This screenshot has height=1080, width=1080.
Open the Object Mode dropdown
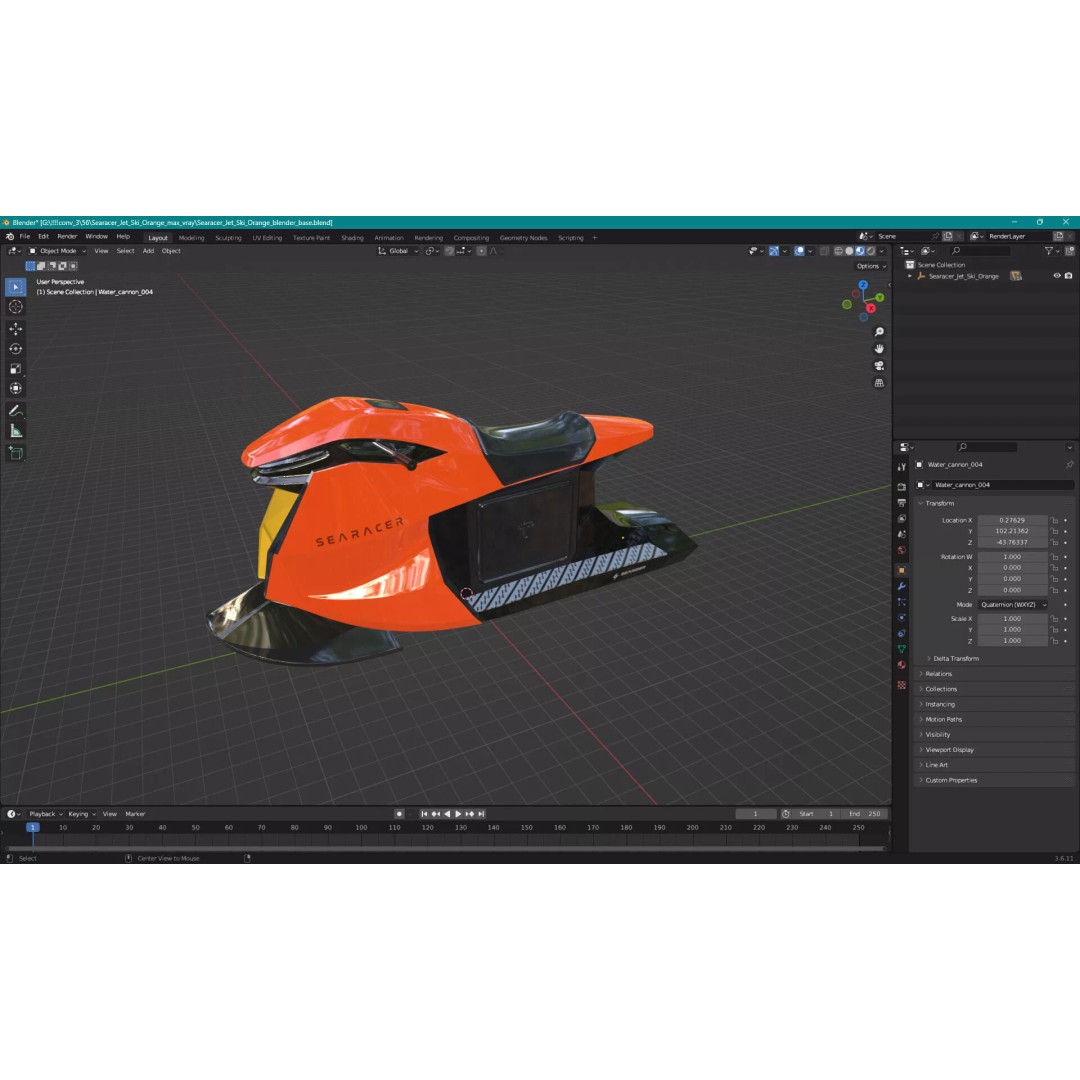[58, 251]
